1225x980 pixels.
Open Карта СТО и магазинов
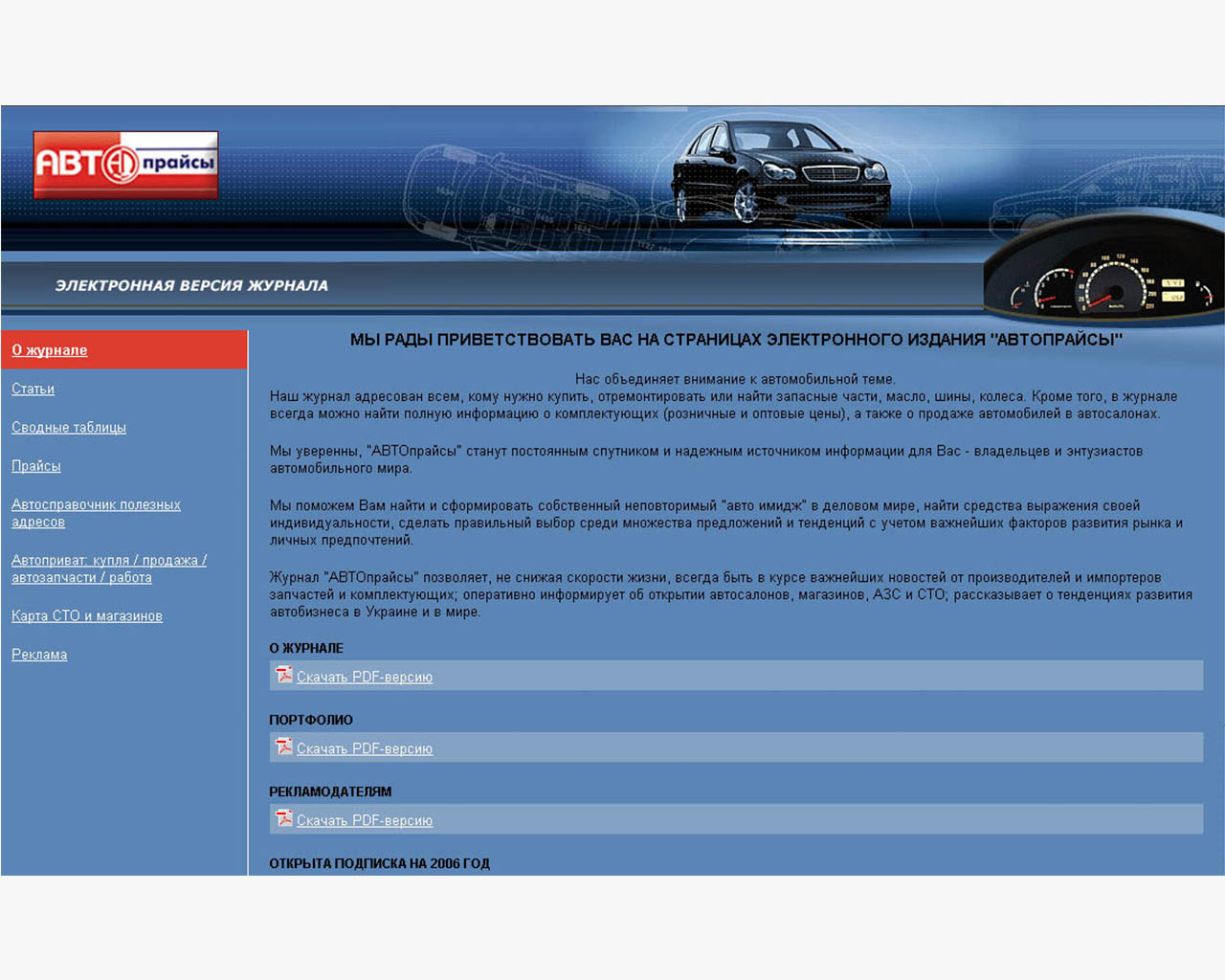coord(87,615)
